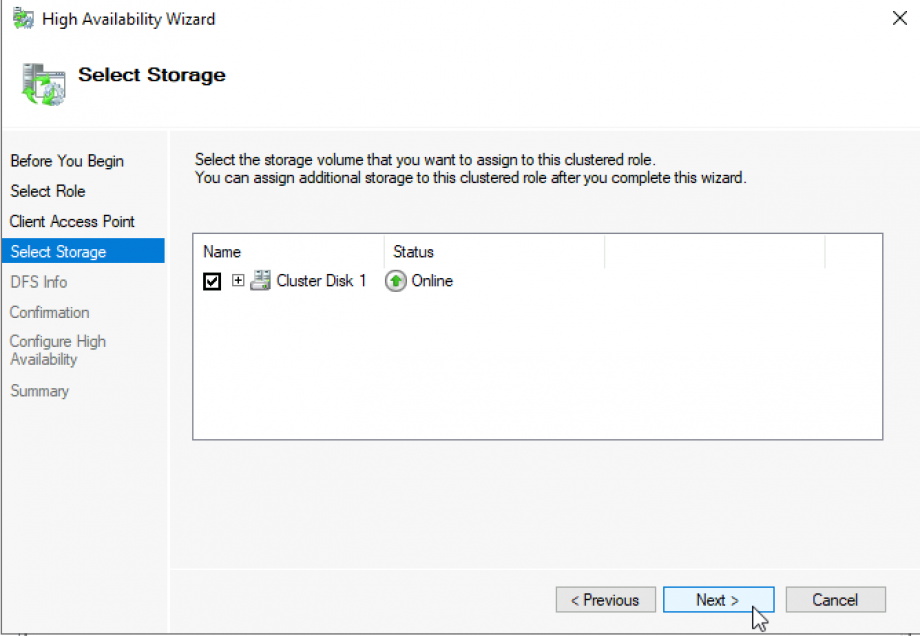This screenshot has height=636, width=920.
Task: Click the Previous button
Action: click(x=605, y=599)
